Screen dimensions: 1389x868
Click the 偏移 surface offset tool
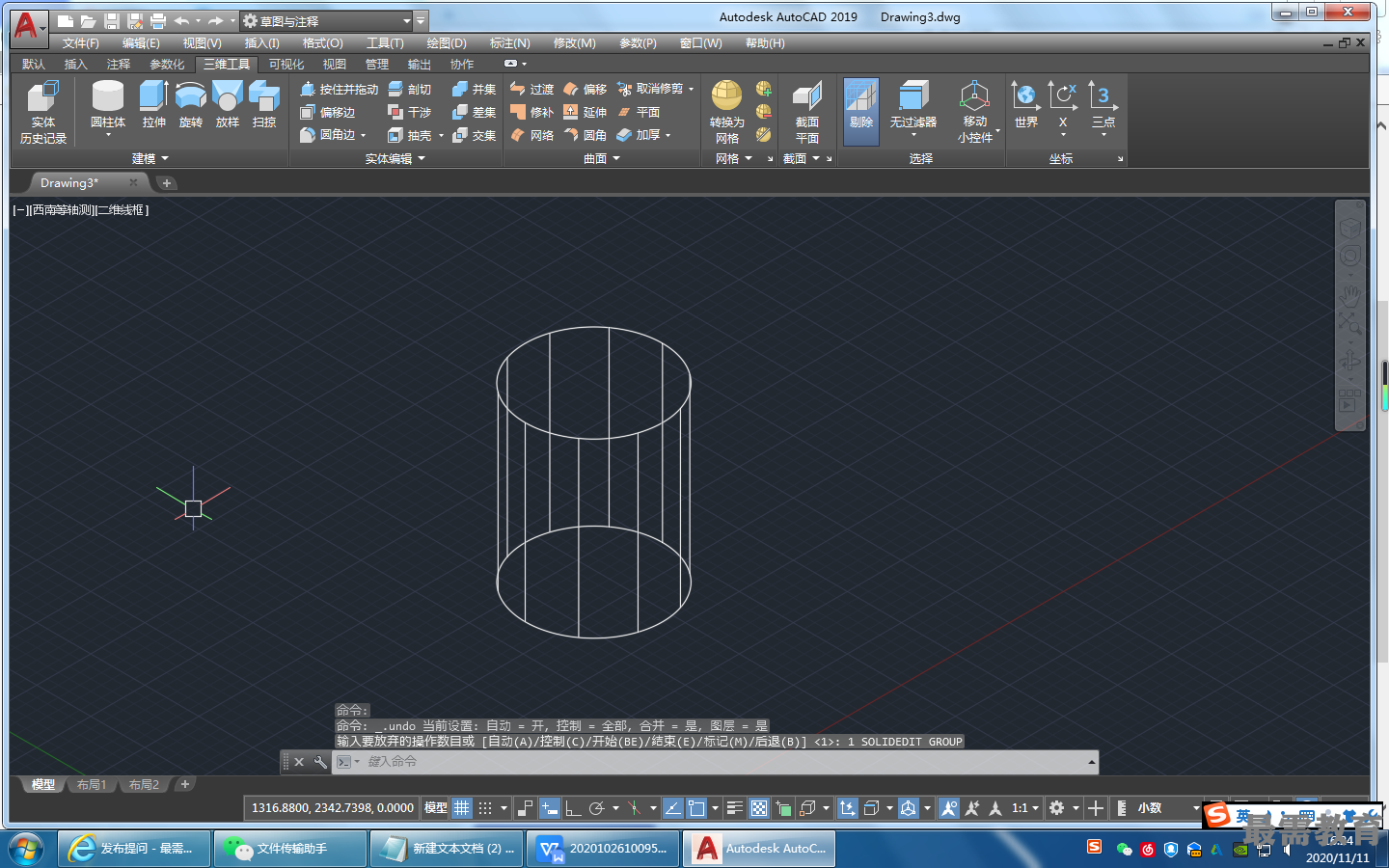coord(586,89)
